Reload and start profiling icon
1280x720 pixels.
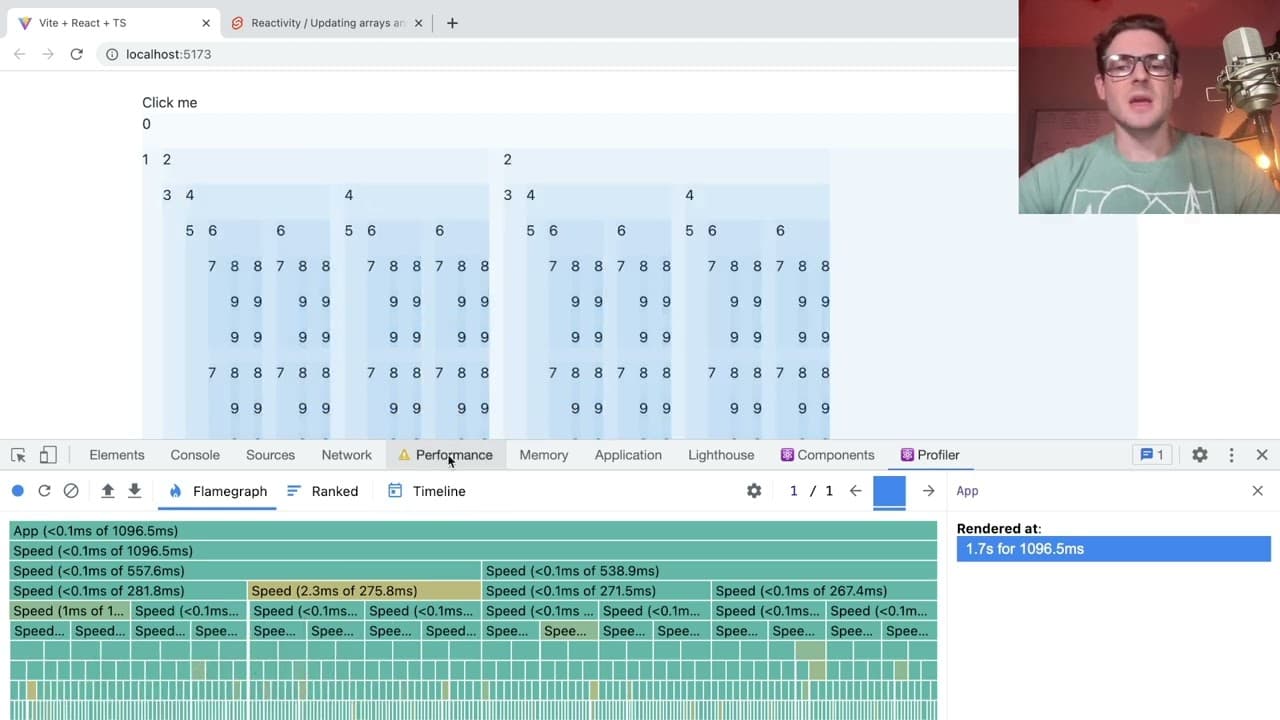(x=44, y=491)
